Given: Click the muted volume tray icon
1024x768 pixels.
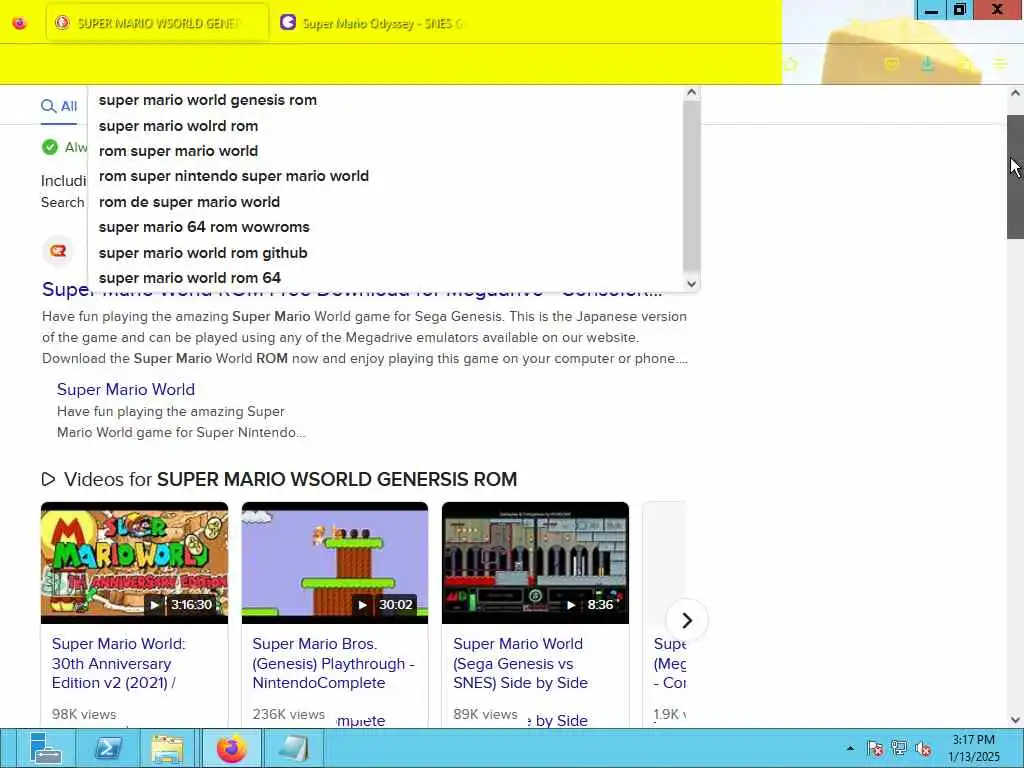Looking at the screenshot, I should click(x=923, y=748).
